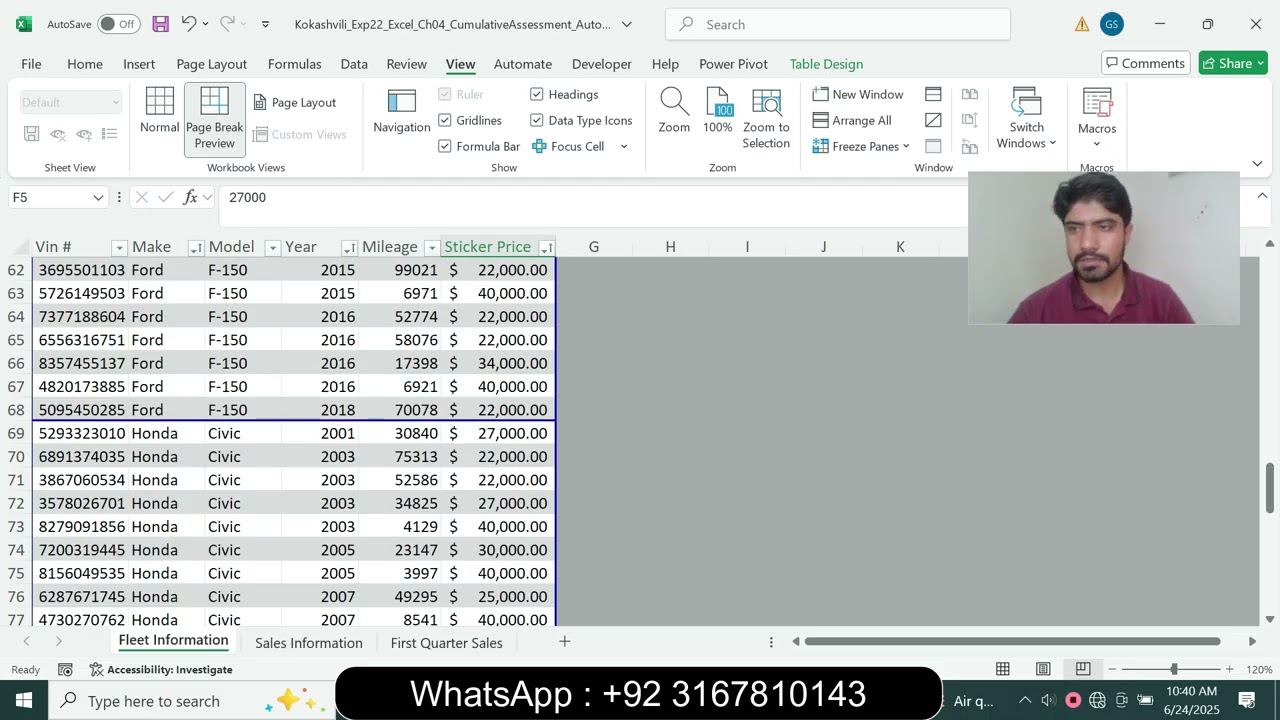The width and height of the screenshot is (1280, 720).
Task: Uncheck the Formula Bar checkbox
Action: [x=445, y=146]
